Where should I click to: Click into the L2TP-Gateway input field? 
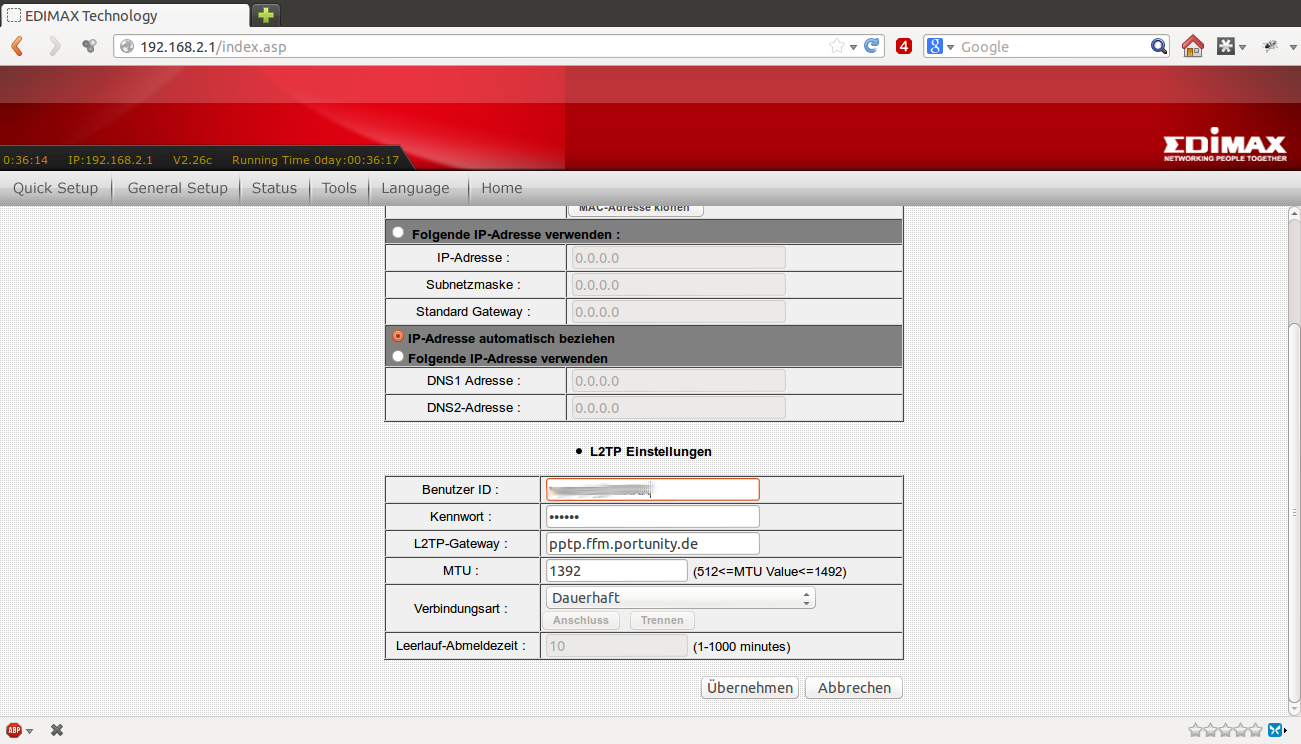[652, 543]
